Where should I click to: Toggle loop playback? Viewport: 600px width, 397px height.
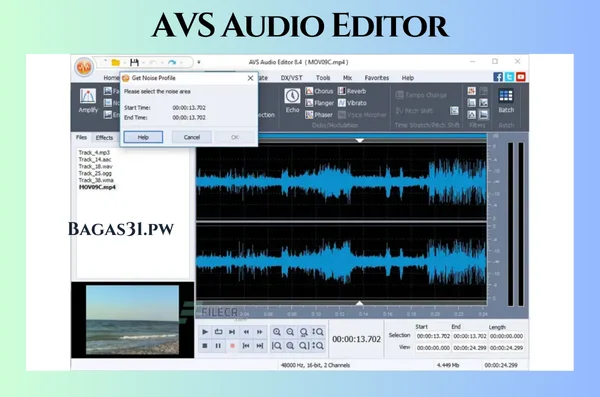[x=218, y=332]
